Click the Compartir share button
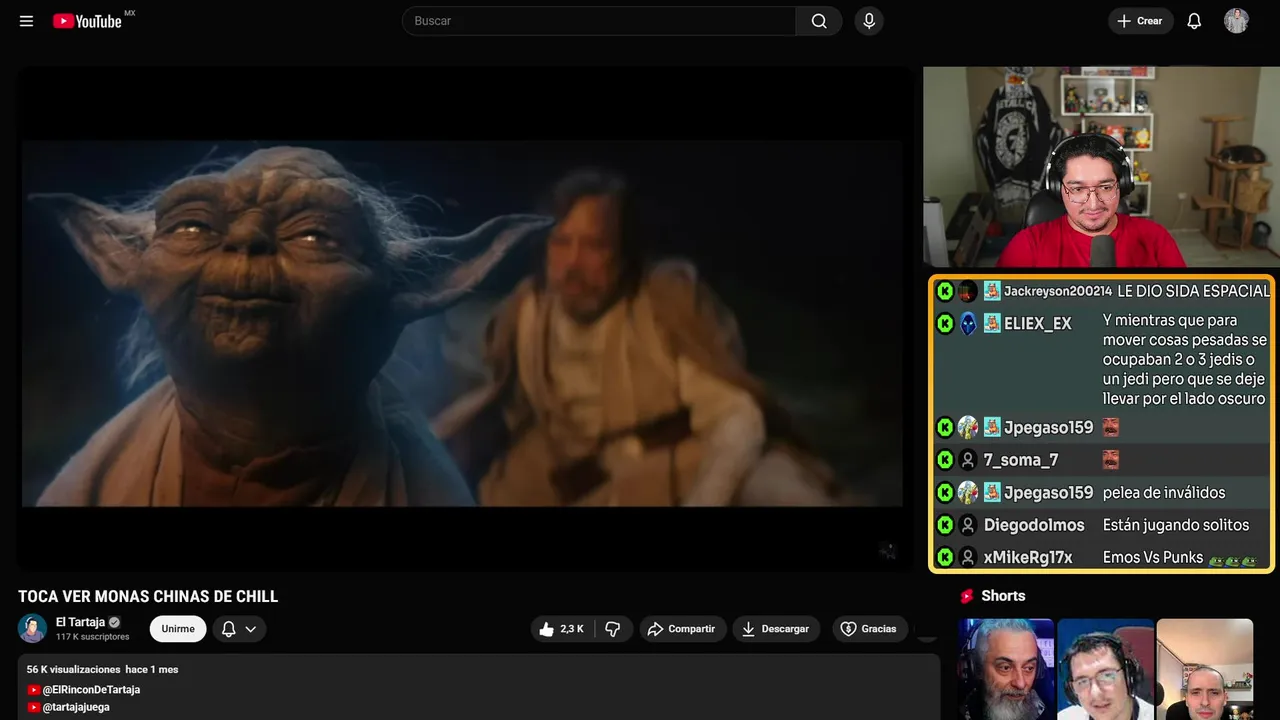This screenshot has height=720, width=1280. 683,629
